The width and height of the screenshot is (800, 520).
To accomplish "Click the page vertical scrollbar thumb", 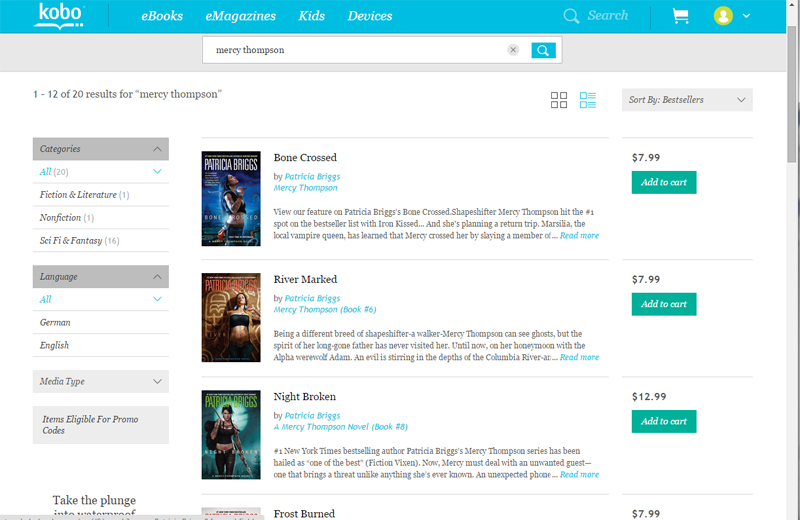I will pyautogui.click(x=791, y=94).
